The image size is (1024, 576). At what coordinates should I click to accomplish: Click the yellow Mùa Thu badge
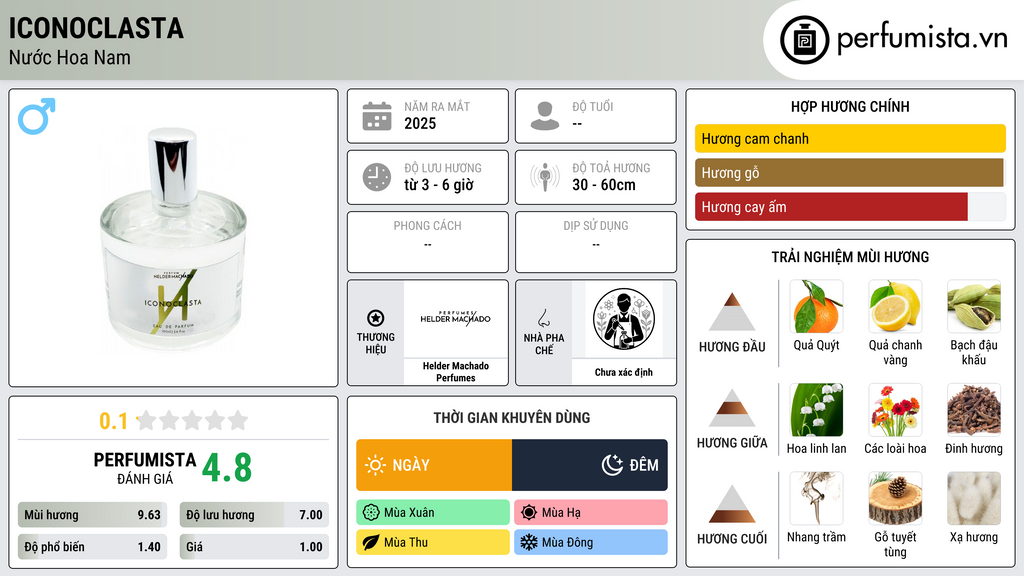point(433,542)
